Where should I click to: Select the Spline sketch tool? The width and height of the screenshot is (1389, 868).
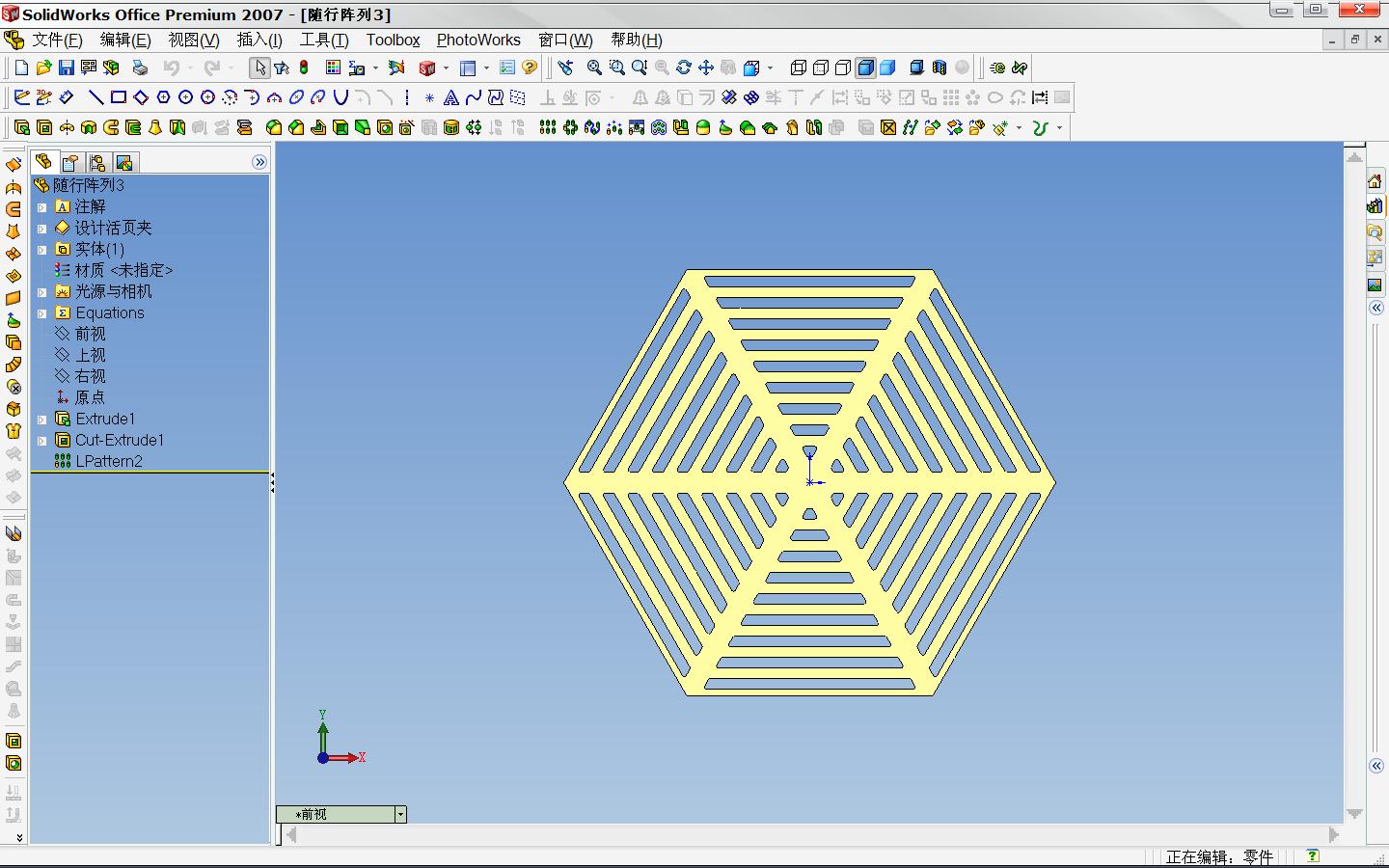[x=474, y=97]
